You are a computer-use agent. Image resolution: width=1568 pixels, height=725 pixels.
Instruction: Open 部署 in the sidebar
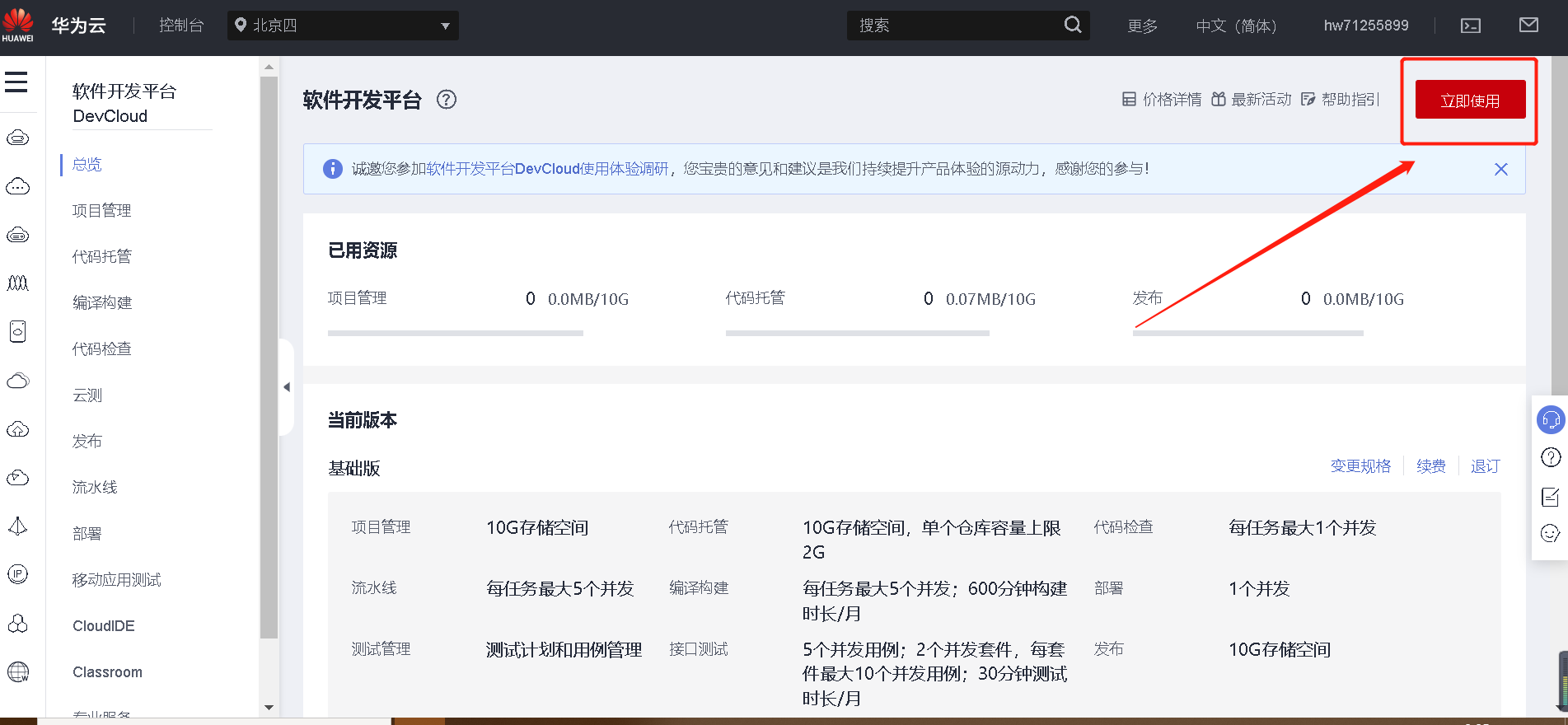click(87, 534)
